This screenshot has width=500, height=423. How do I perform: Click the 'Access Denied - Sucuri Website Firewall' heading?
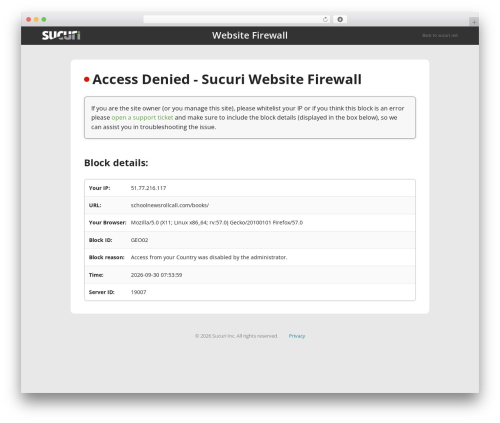click(227, 79)
